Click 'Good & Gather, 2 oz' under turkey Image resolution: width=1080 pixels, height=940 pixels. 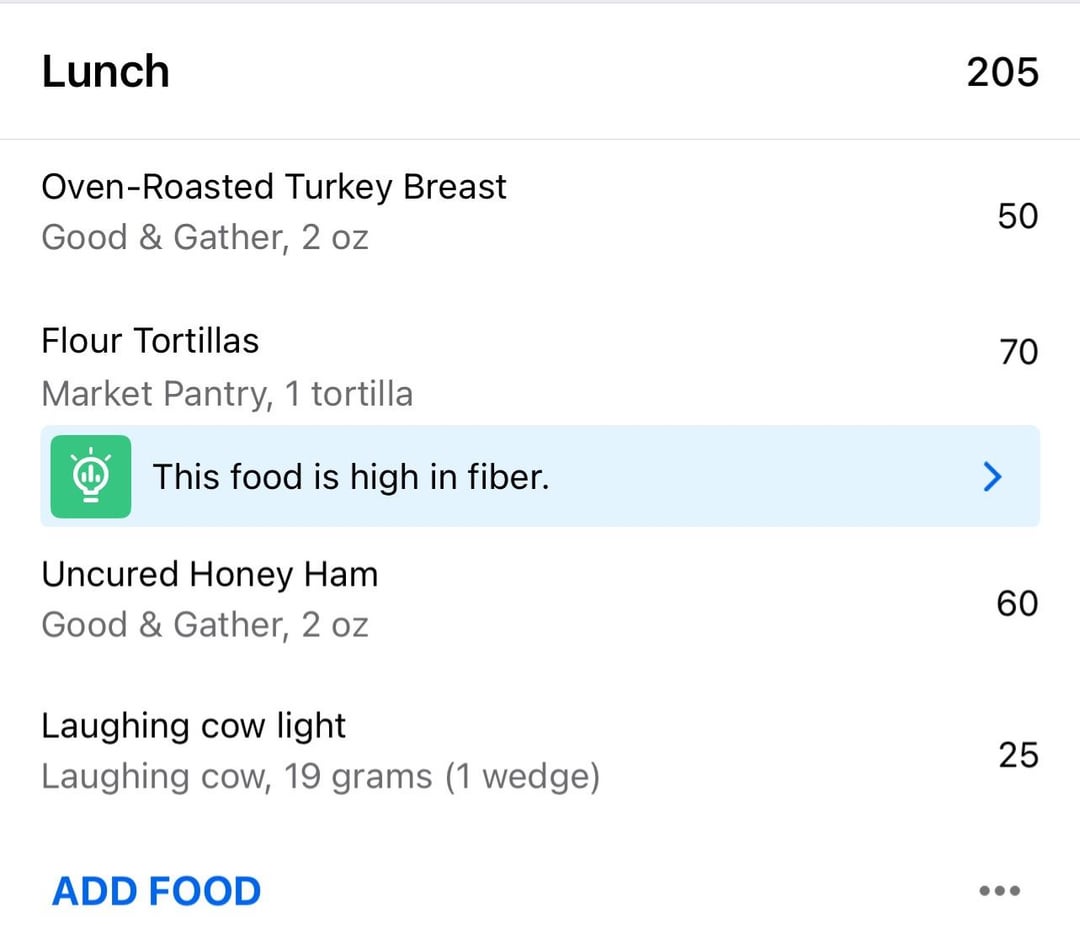coord(205,238)
